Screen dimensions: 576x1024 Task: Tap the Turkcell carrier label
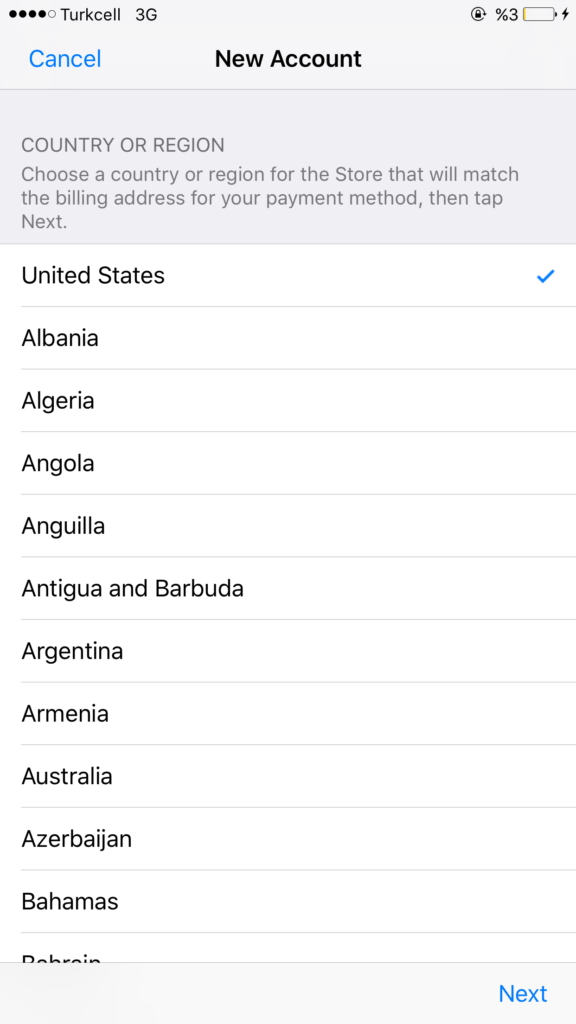point(91,14)
